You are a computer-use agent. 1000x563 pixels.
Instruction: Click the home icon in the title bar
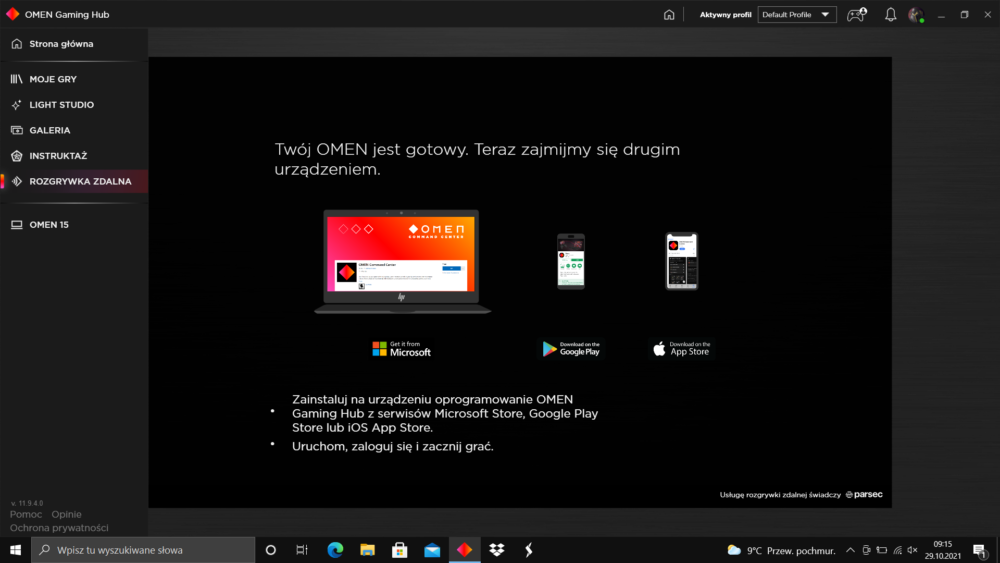(668, 15)
